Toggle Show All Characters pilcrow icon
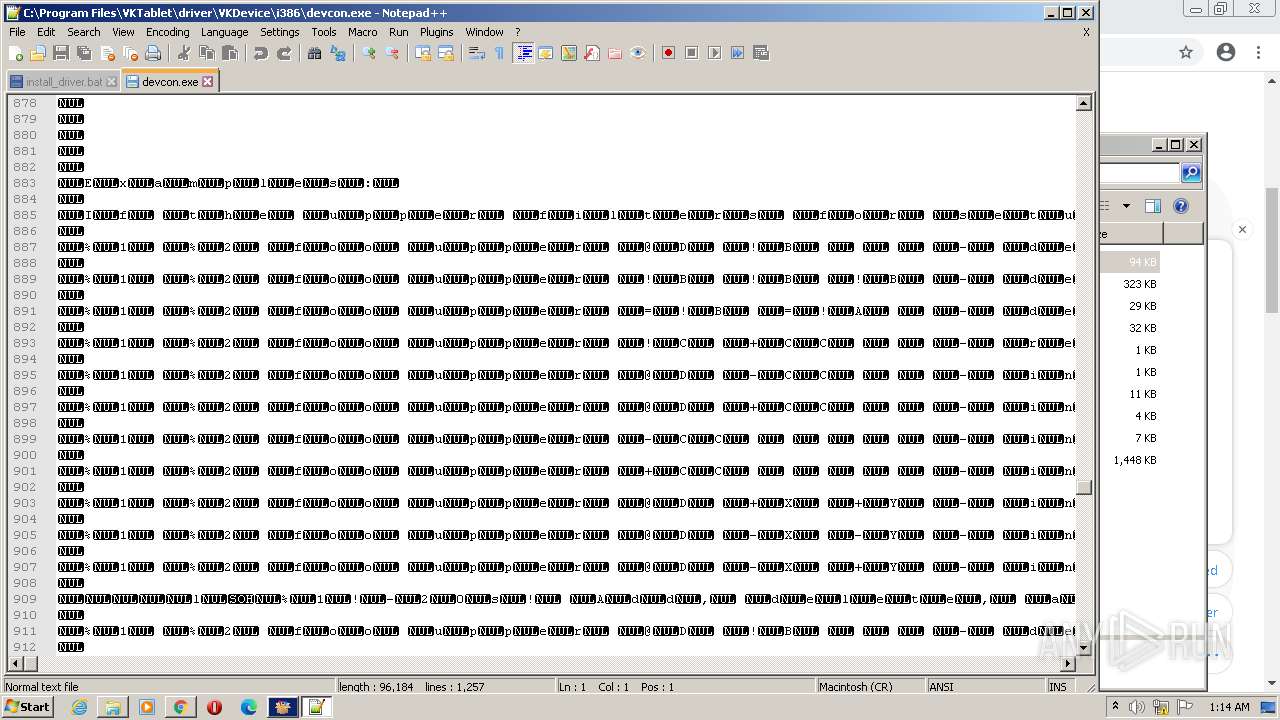 (x=499, y=53)
